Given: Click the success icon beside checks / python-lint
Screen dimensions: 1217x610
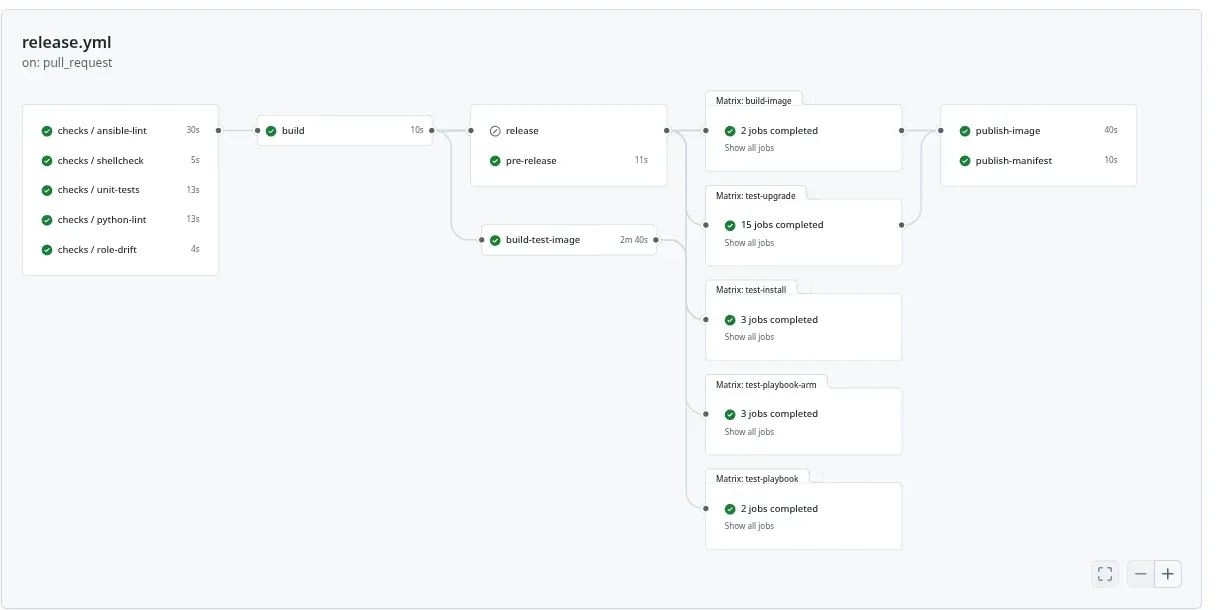Looking at the screenshot, I should pos(47,220).
